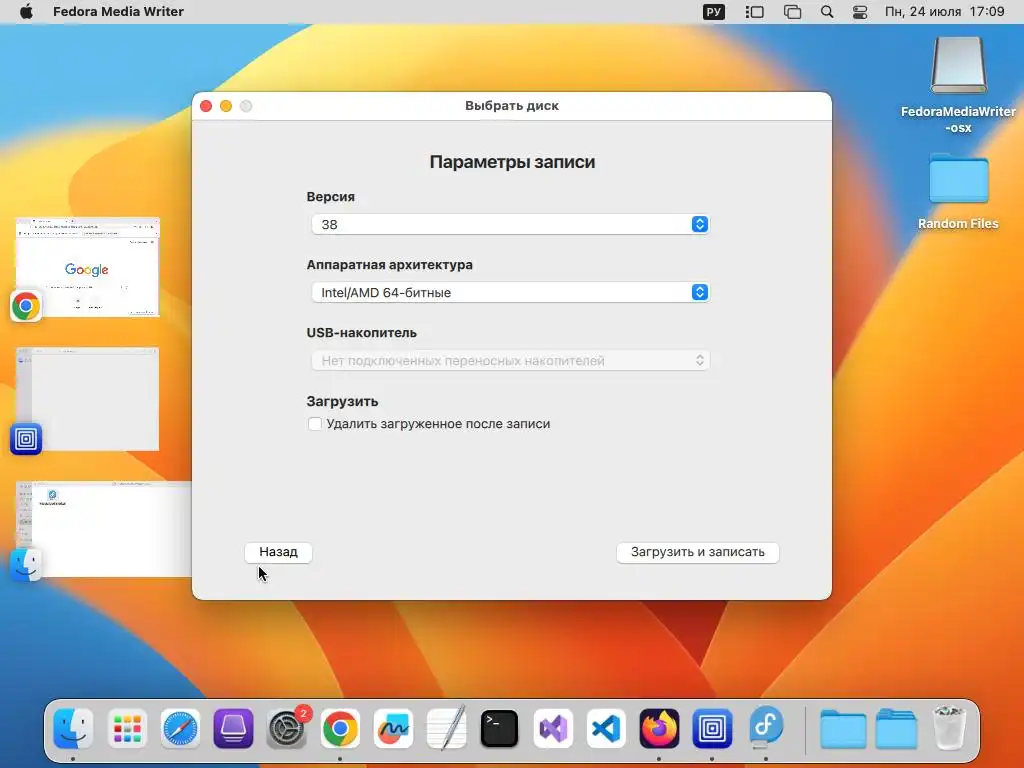Launch Google Chrome from the Dock
1024x768 pixels.
pos(340,728)
